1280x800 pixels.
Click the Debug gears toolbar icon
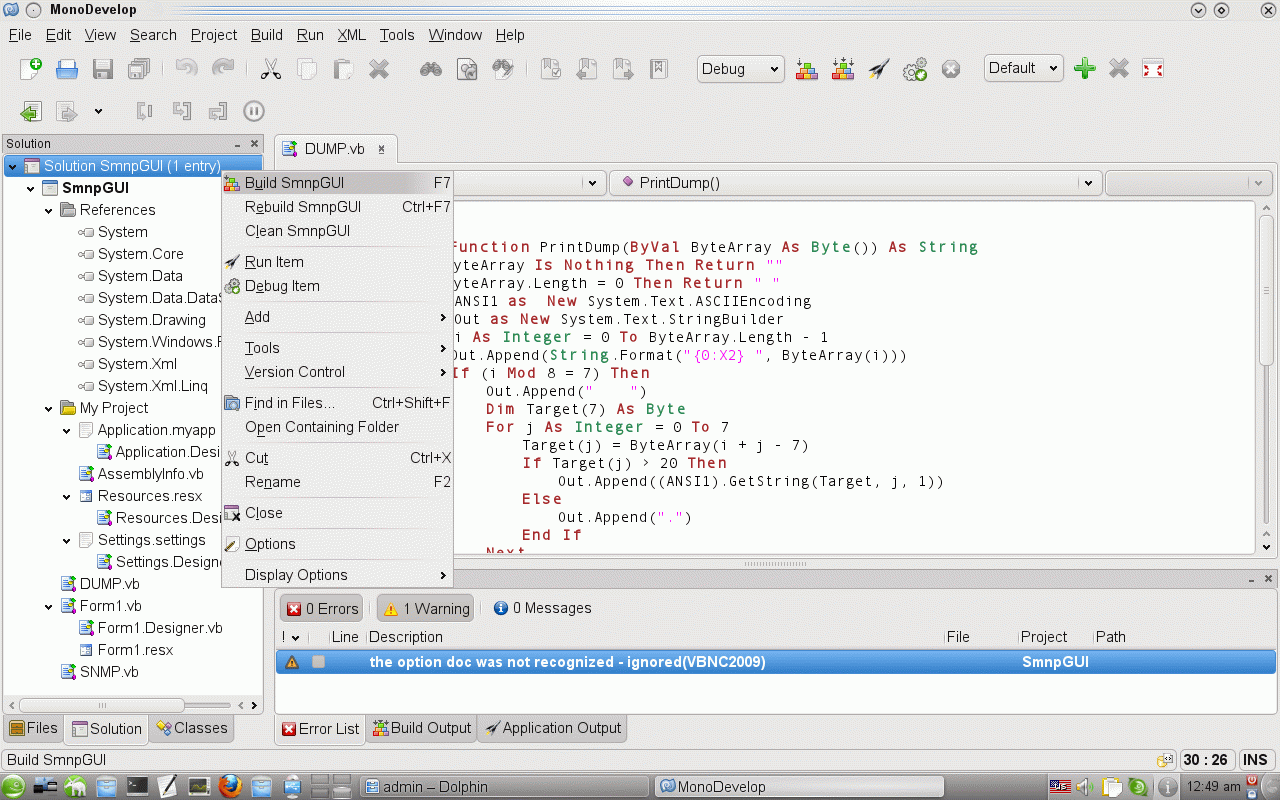point(915,69)
